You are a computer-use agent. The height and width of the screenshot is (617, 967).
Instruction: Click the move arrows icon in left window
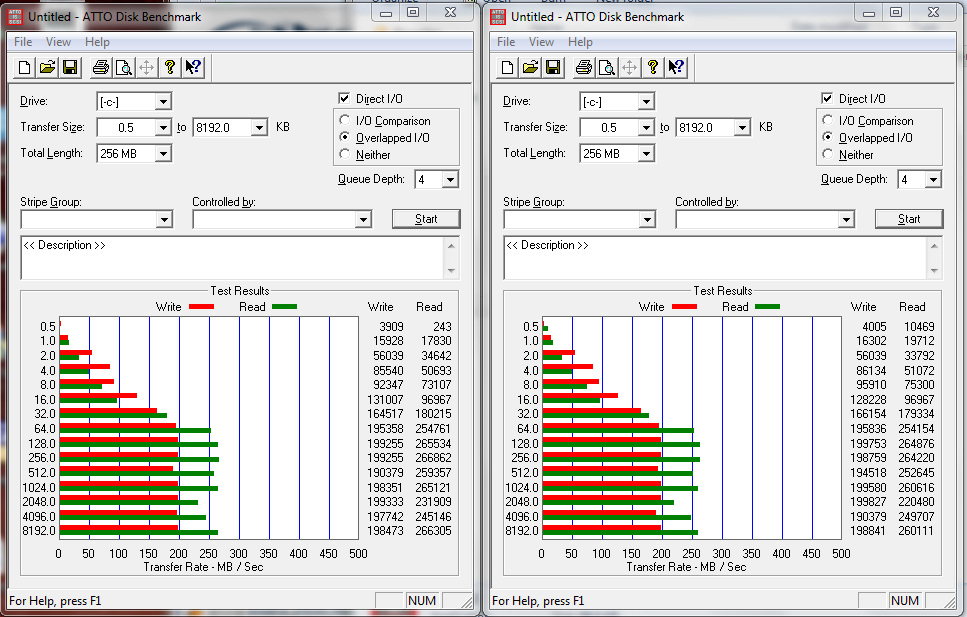pyautogui.click(x=146, y=67)
